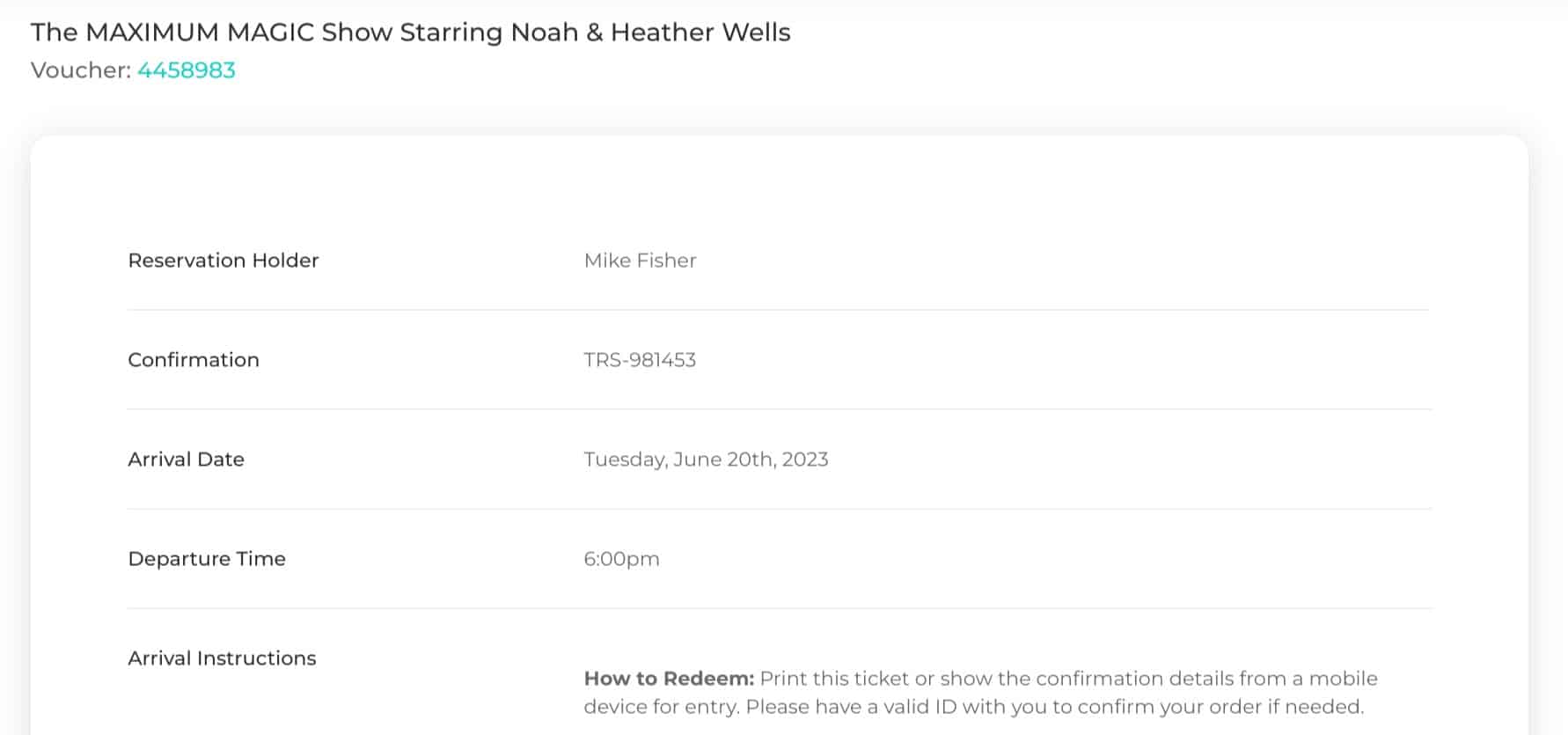Click the 'Print this ticket' instruction text

click(x=836, y=679)
